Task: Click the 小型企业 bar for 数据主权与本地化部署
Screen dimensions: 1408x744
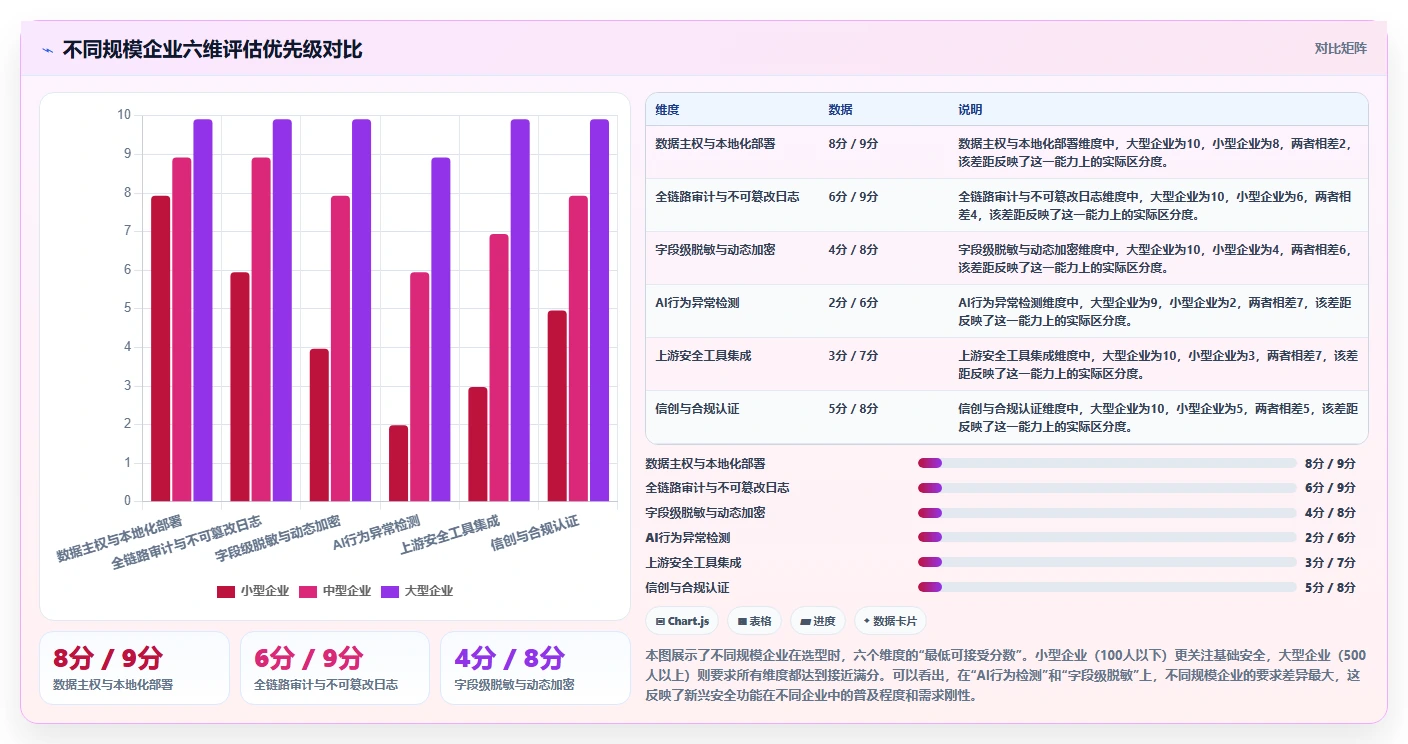Action: 161,348
